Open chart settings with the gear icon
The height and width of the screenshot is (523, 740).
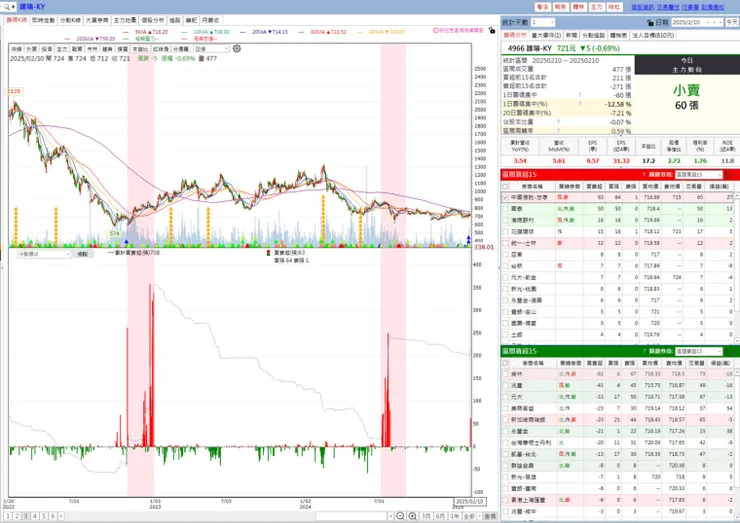coord(237,49)
